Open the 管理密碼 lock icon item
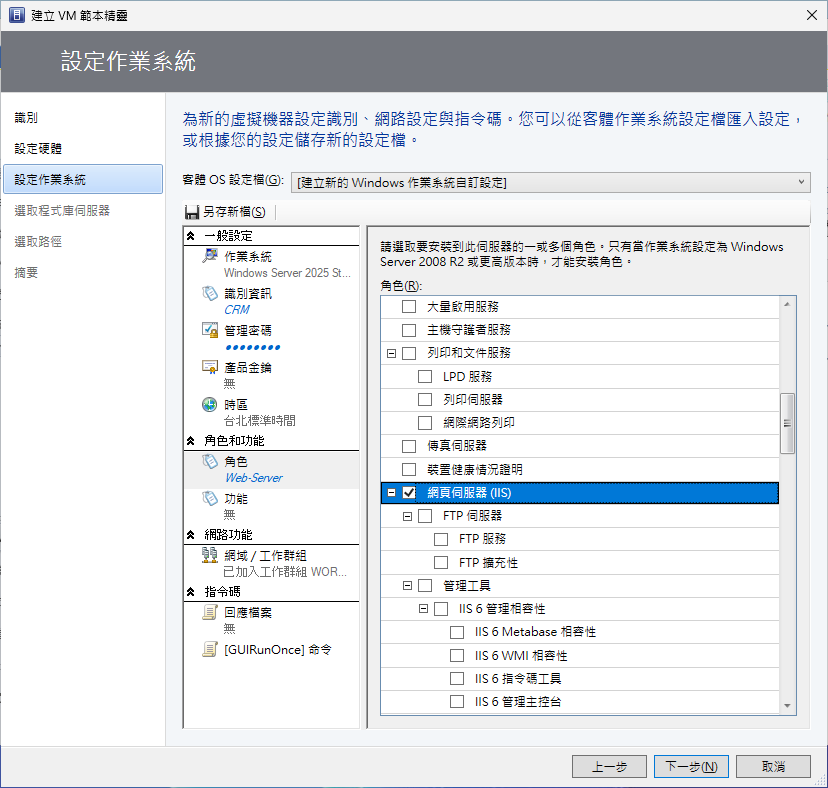This screenshot has height=788, width=828. [210, 330]
